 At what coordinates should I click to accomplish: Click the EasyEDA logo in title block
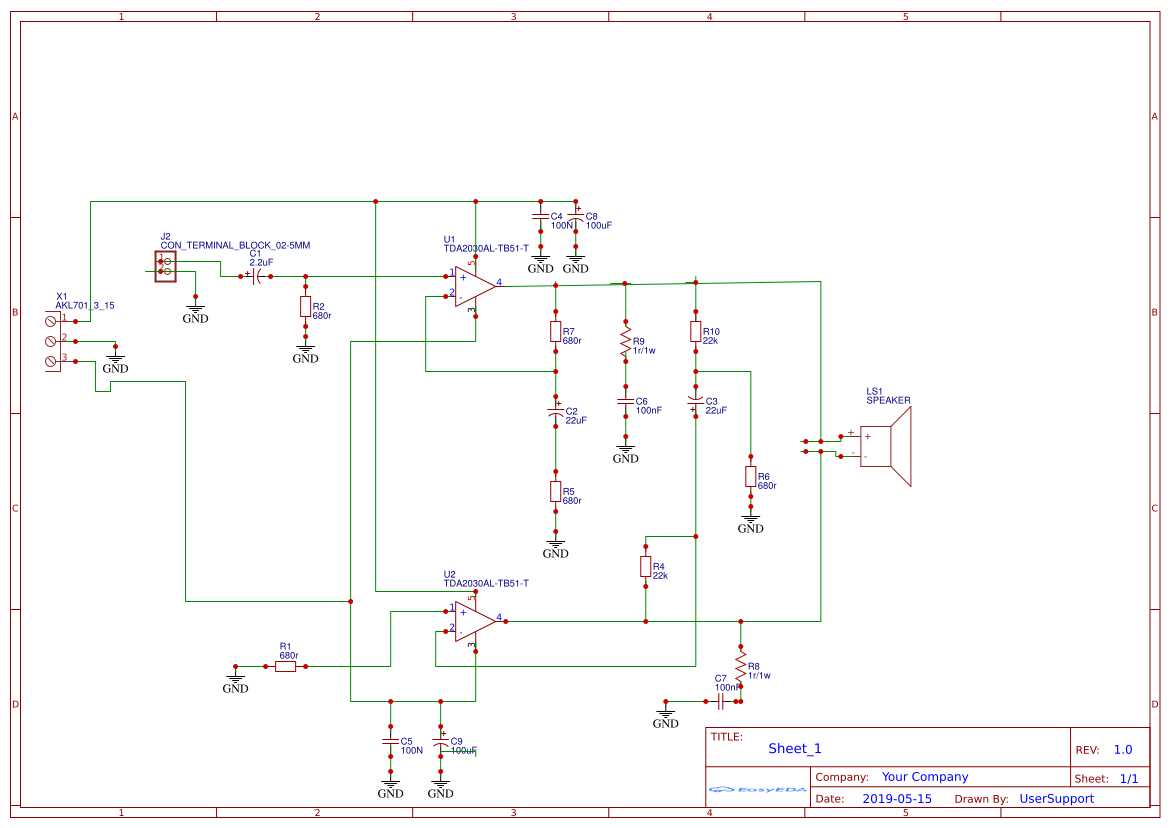click(757, 789)
